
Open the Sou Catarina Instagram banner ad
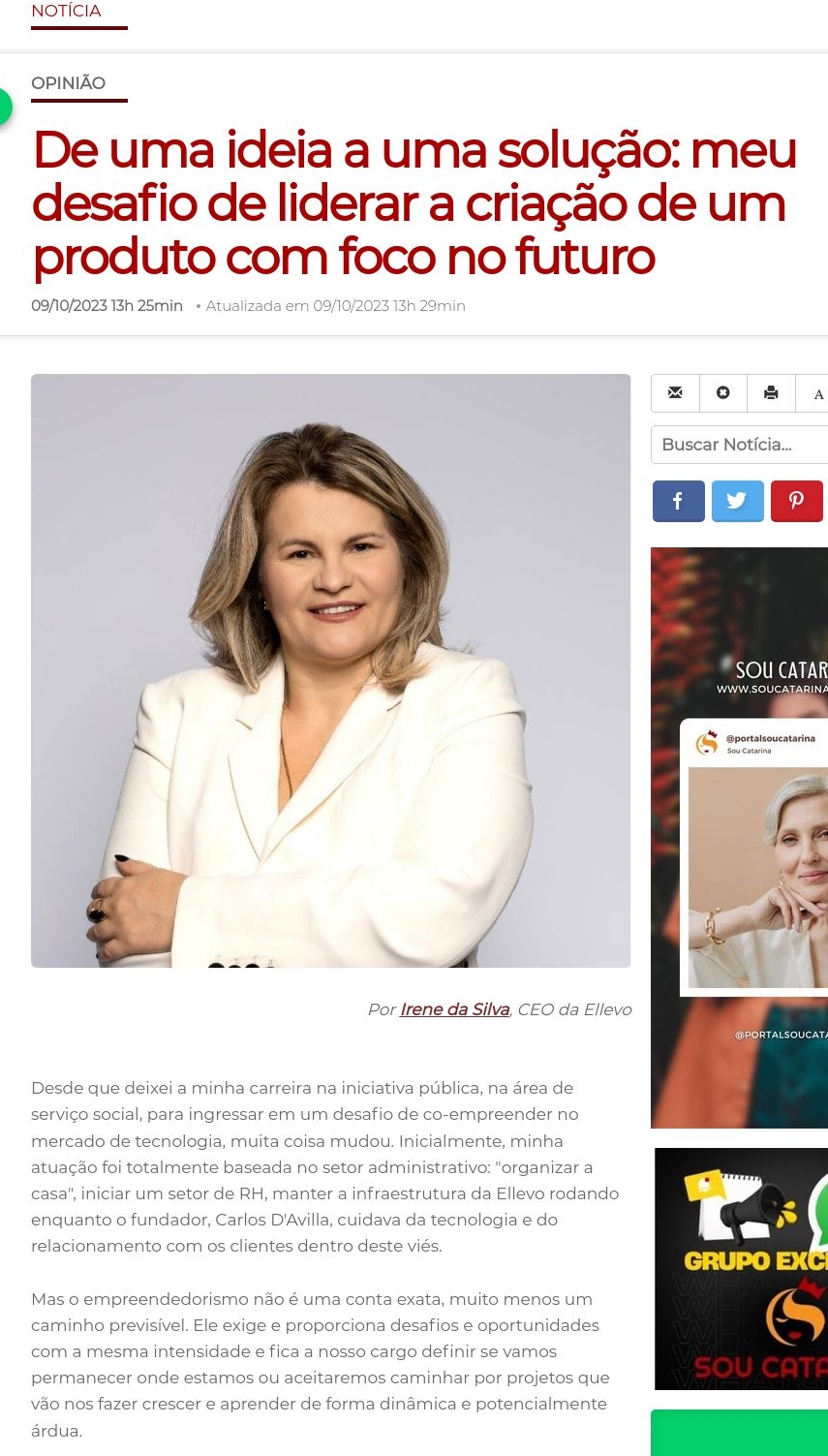[x=739, y=838]
